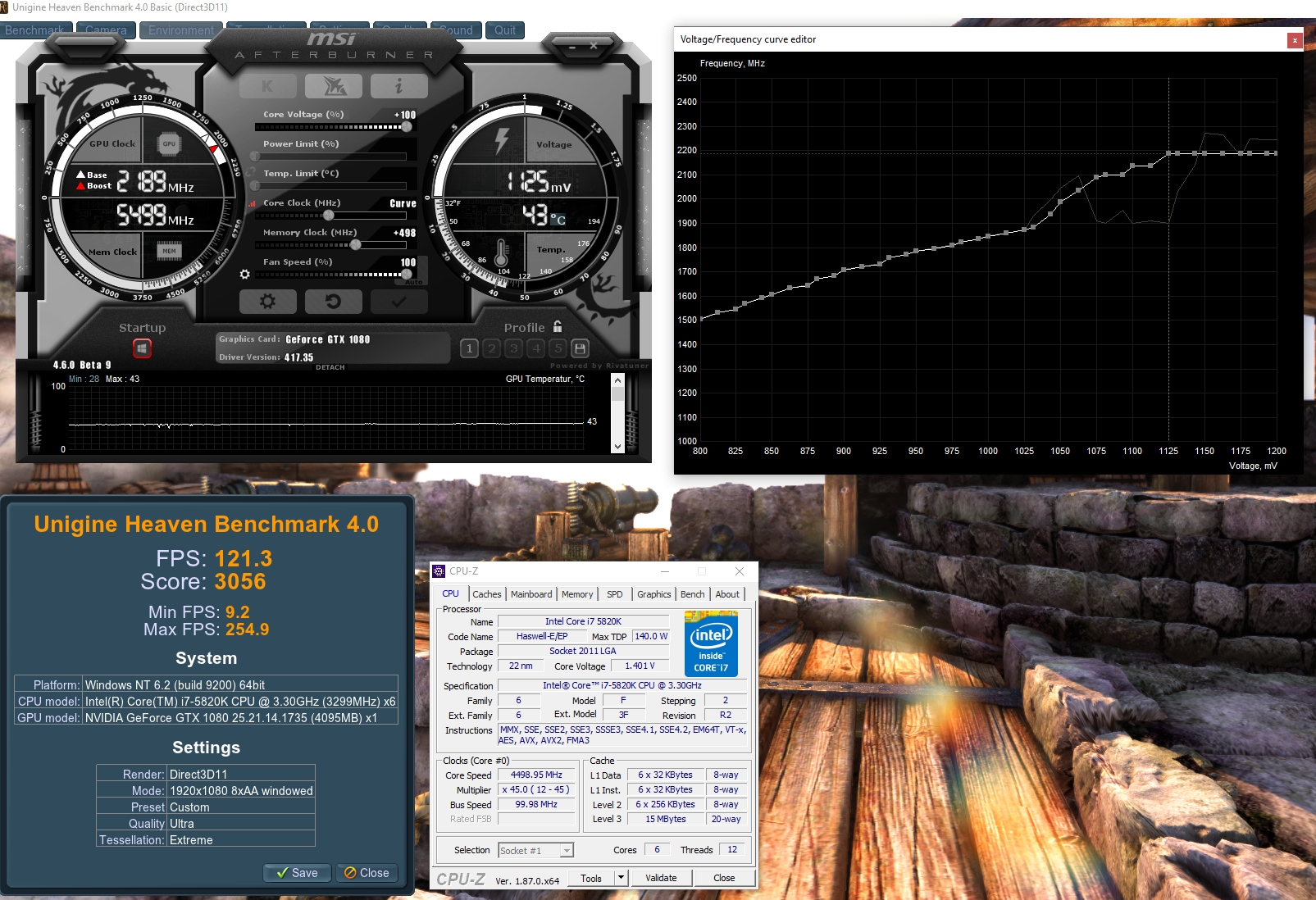
Task: Switch to the Memory tab in CPU-Z
Action: [577, 594]
